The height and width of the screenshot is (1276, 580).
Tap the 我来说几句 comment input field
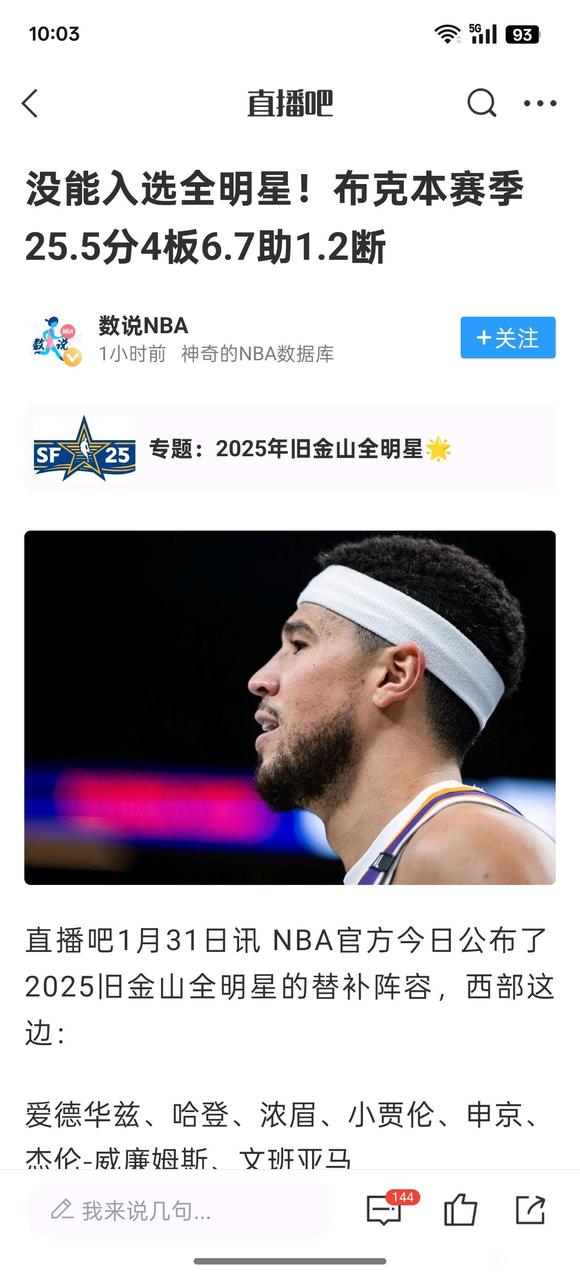(180, 1211)
